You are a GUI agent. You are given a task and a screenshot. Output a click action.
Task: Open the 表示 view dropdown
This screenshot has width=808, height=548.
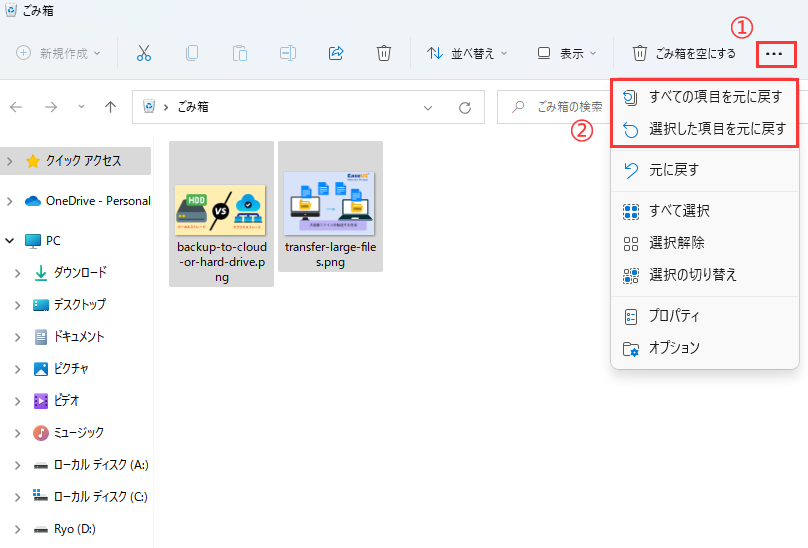[x=567, y=53]
